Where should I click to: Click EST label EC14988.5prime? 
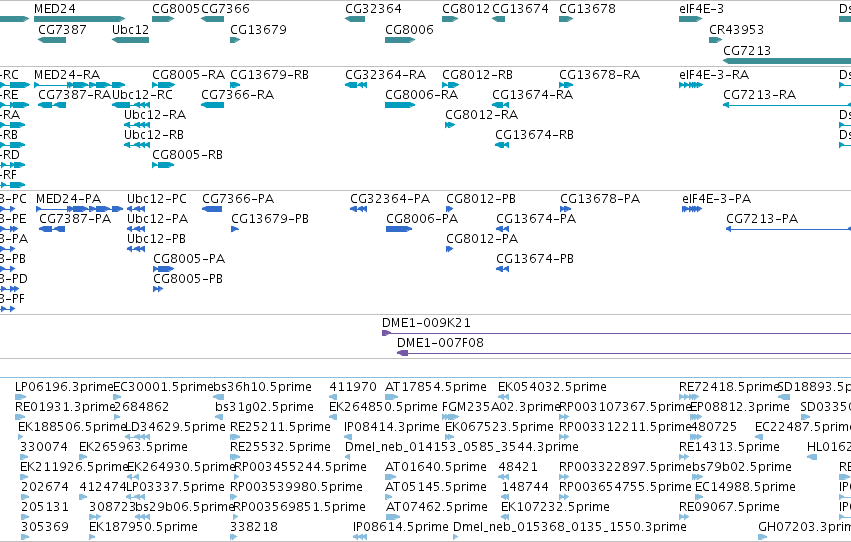pyautogui.click(x=745, y=487)
